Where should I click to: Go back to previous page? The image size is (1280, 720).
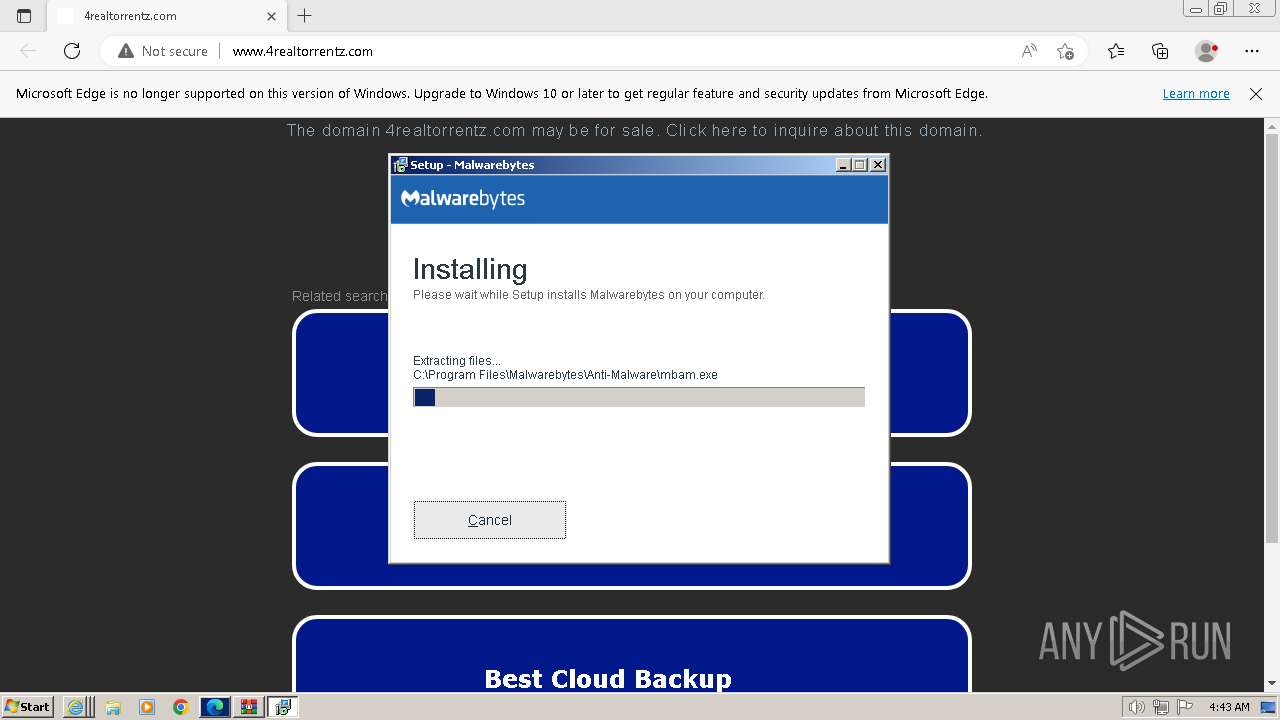pos(28,51)
